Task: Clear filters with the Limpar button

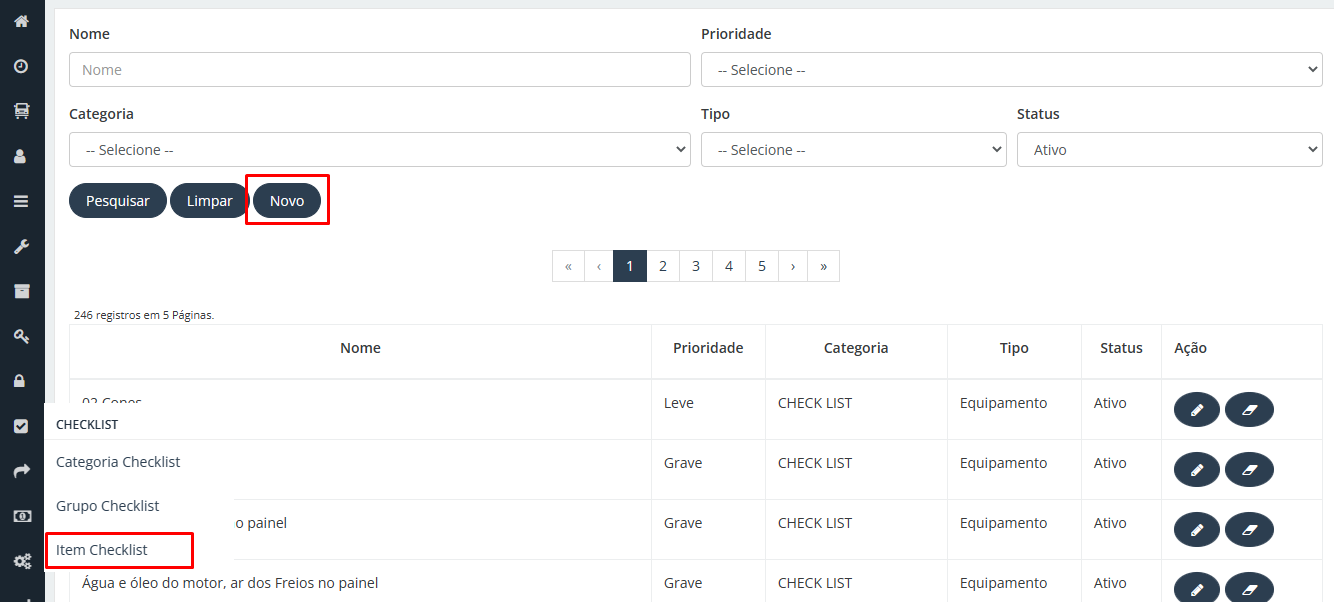Action: tap(210, 201)
